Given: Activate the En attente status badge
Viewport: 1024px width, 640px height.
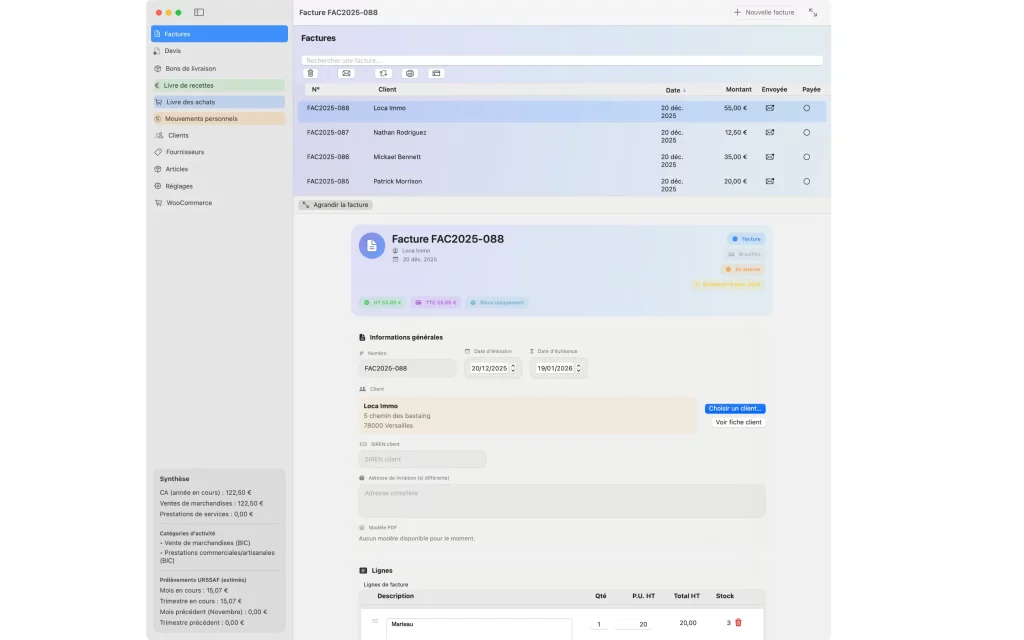Looking at the screenshot, I should click(x=746, y=269).
